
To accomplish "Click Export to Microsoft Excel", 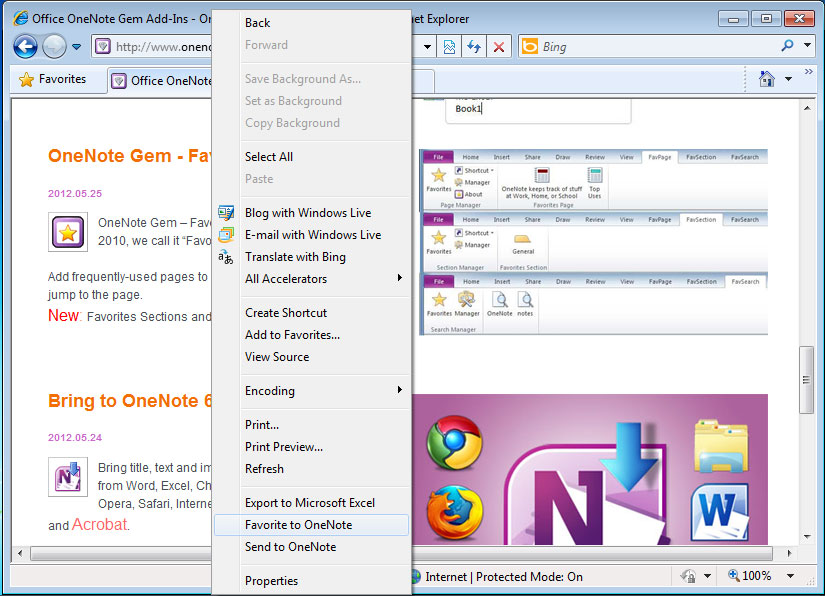I will point(310,503).
